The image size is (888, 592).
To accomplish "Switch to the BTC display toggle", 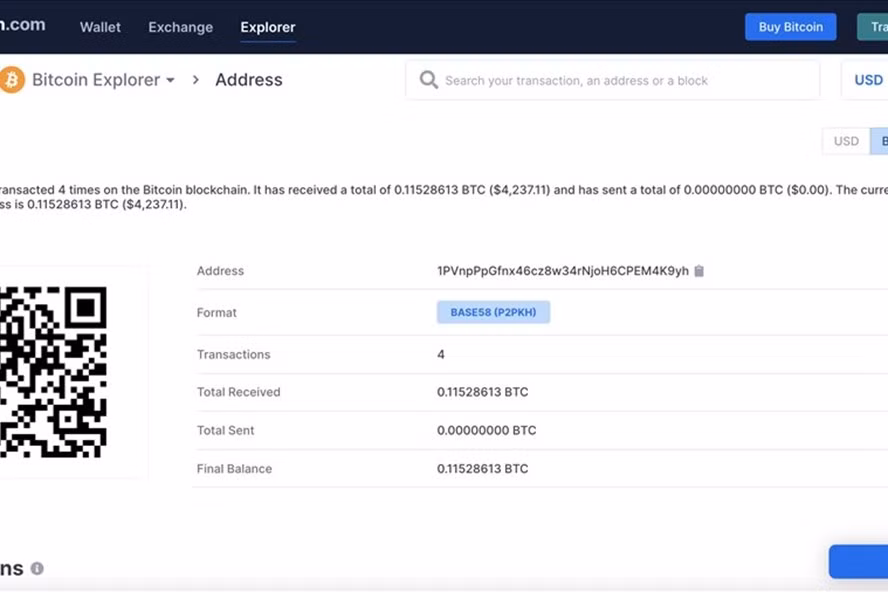I will [880, 141].
